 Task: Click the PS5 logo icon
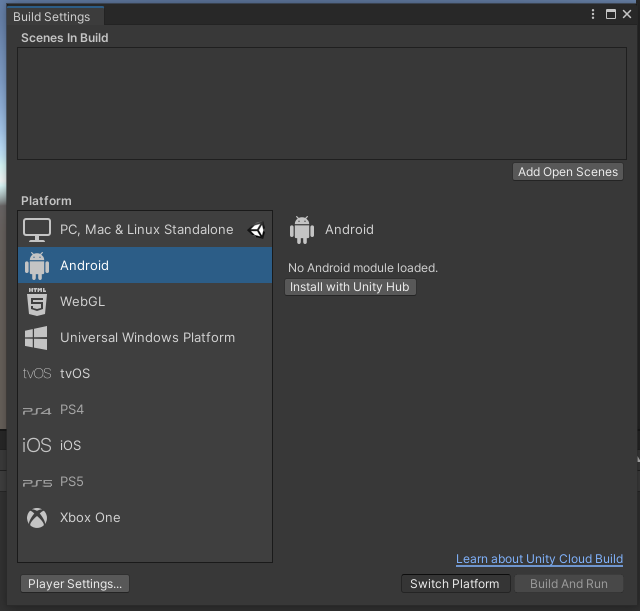37,483
